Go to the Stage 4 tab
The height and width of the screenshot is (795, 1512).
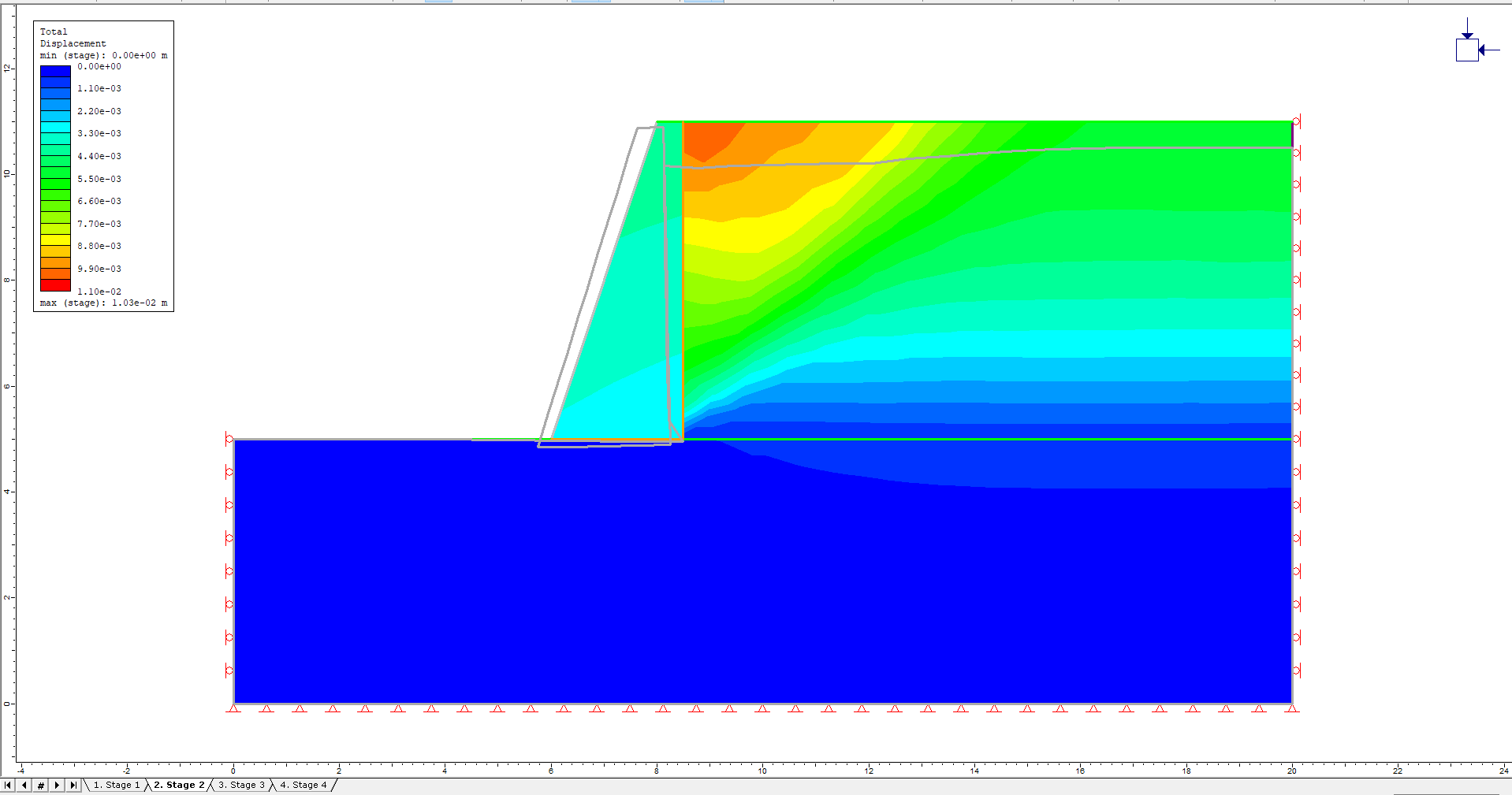303,785
